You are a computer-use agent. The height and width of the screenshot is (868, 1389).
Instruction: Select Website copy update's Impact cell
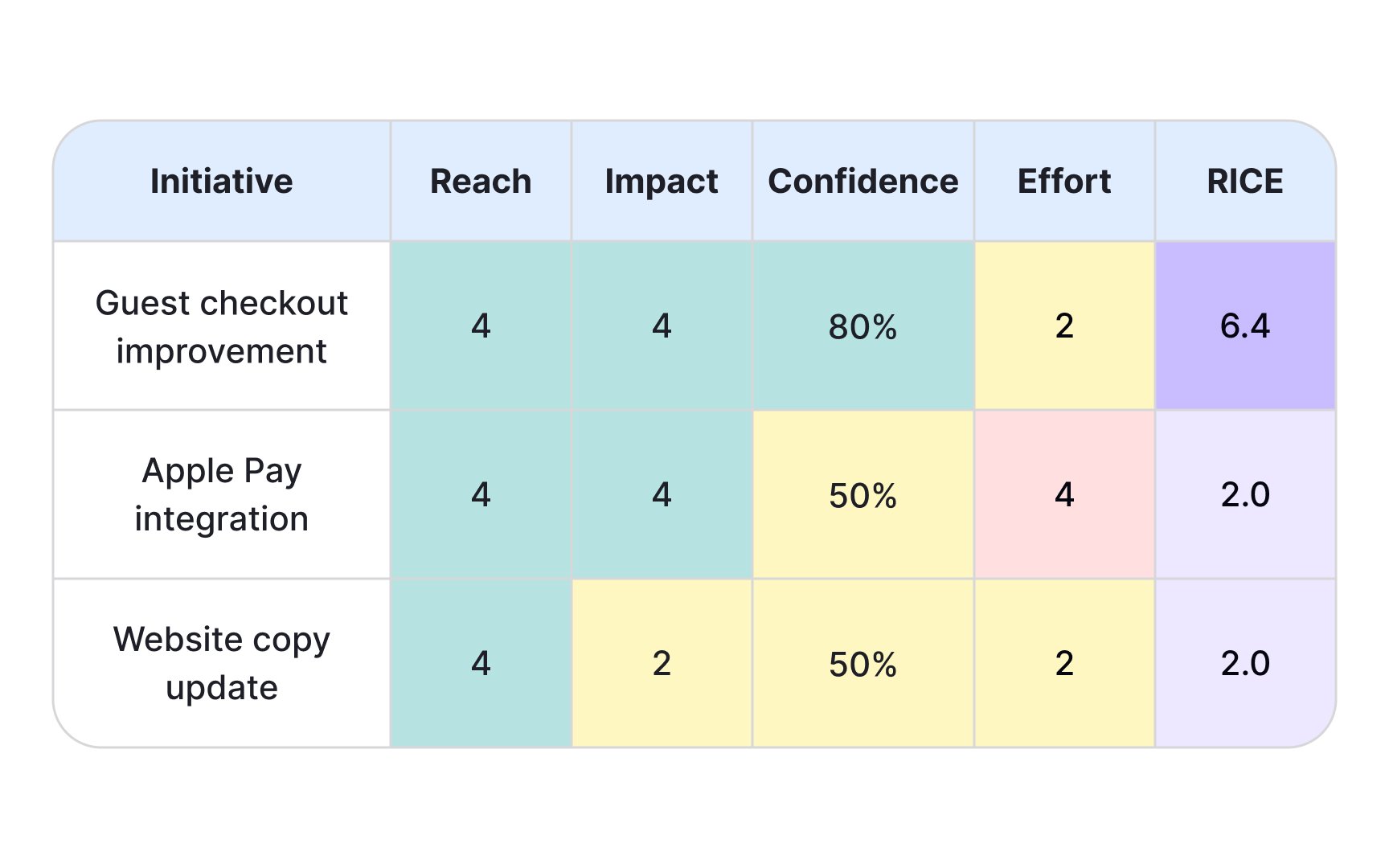[662, 663]
